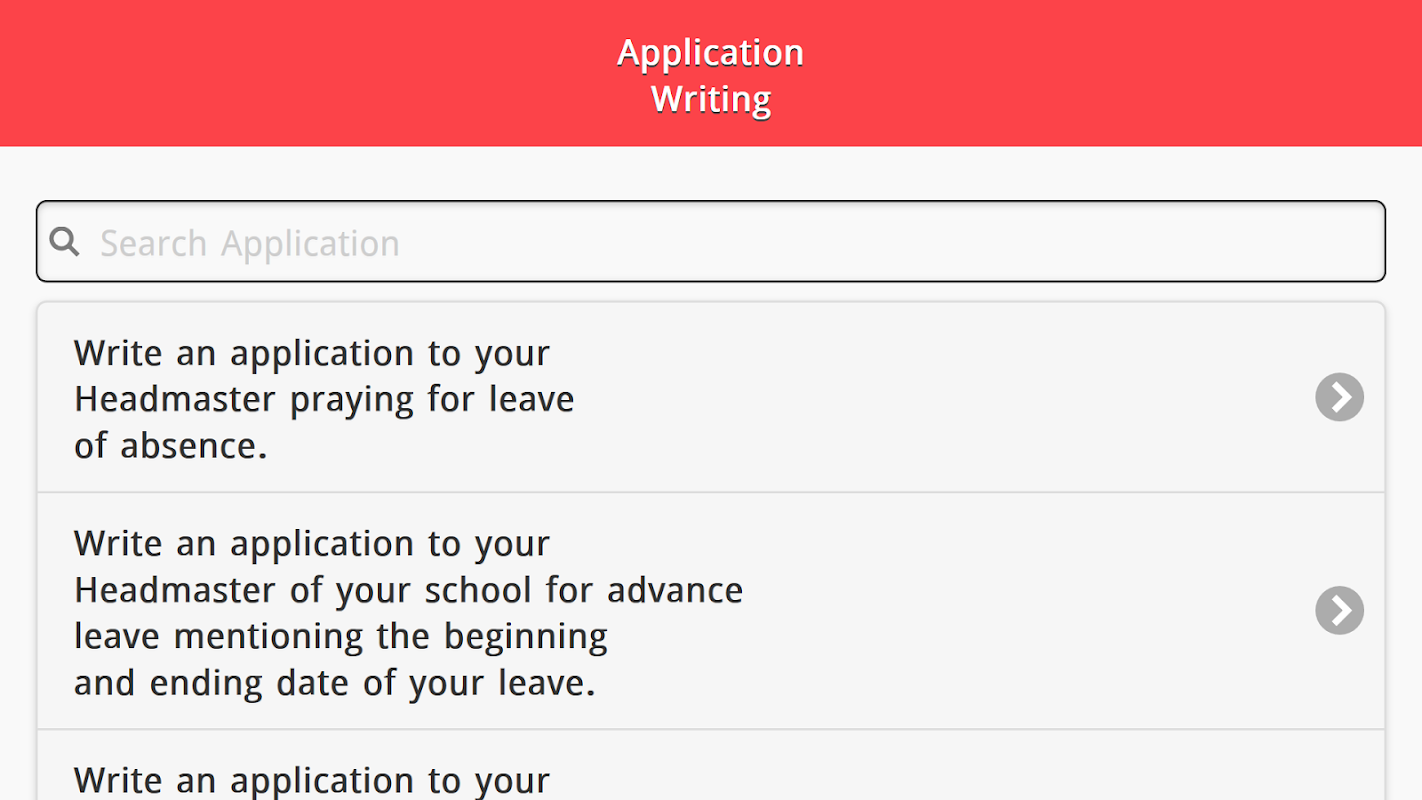The height and width of the screenshot is (800, 1422).
Task: Click 'leave mentioning the beginning' line
Action: [x=341, y=637]
